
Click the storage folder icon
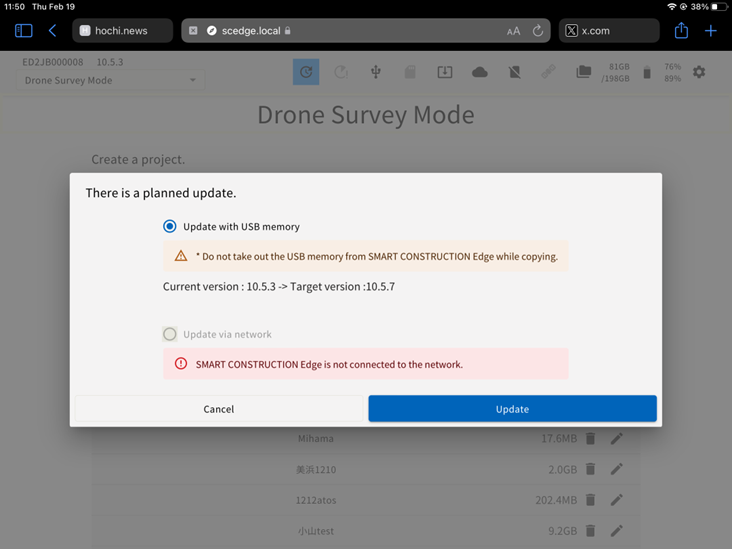583,72
